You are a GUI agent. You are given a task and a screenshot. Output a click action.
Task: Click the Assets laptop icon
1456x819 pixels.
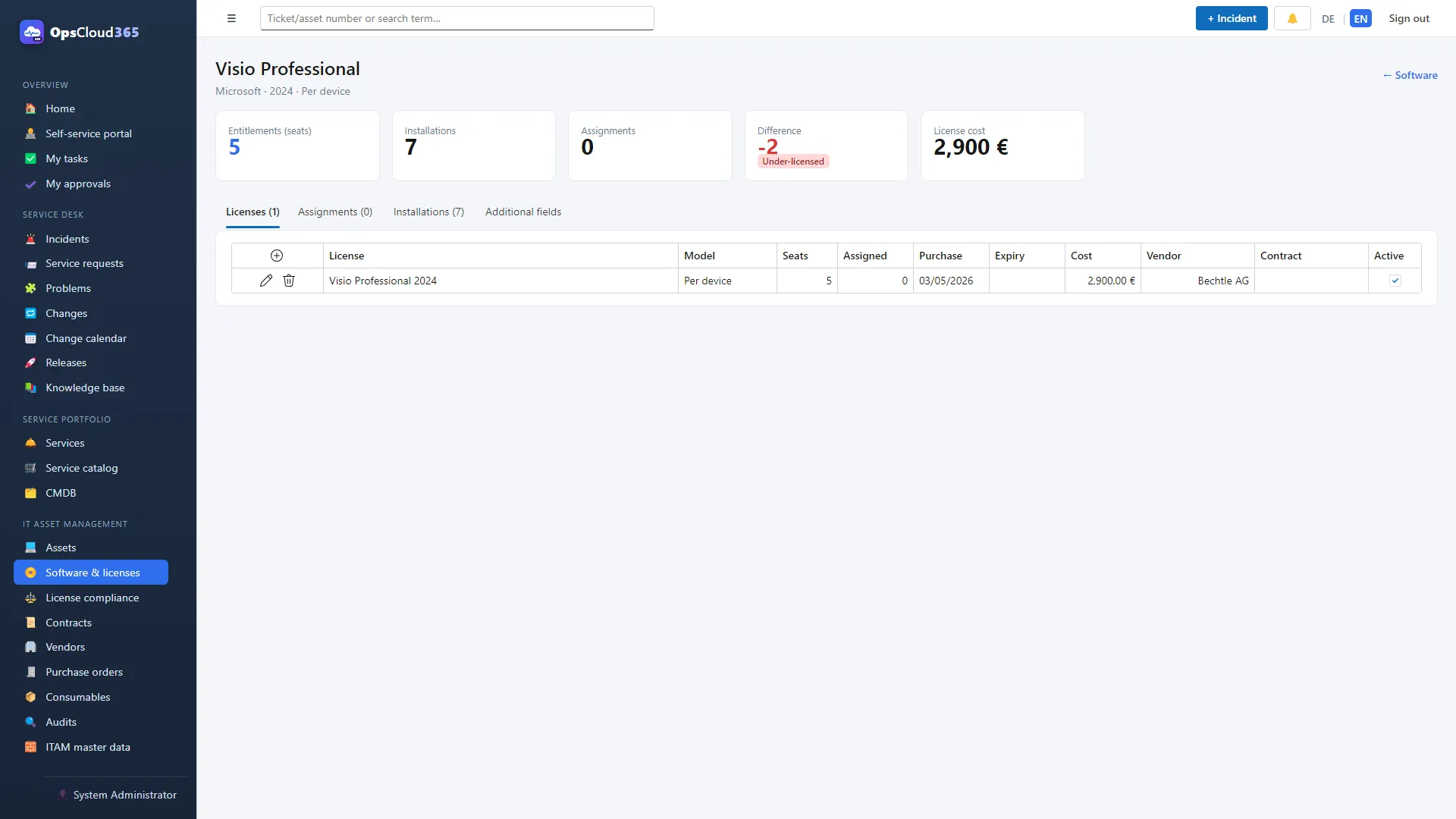click(x=30, y=548)
